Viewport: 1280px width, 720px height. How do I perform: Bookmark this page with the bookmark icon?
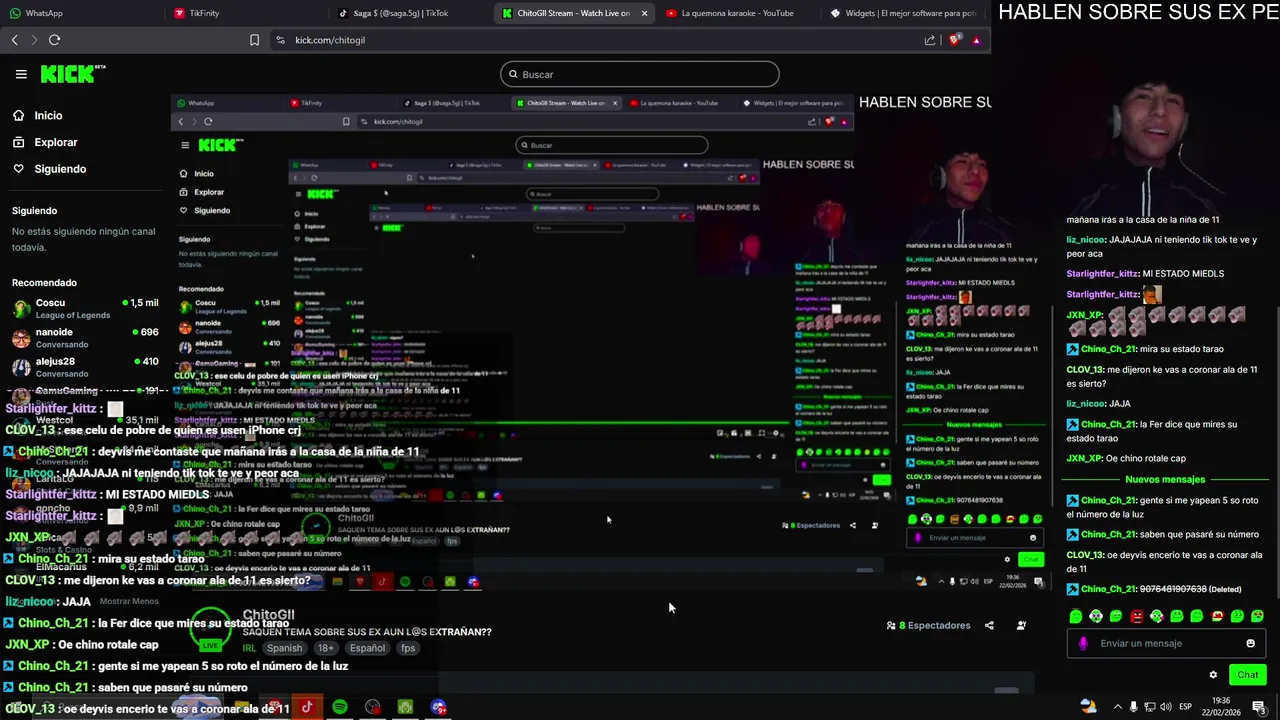tap(254, 40)
